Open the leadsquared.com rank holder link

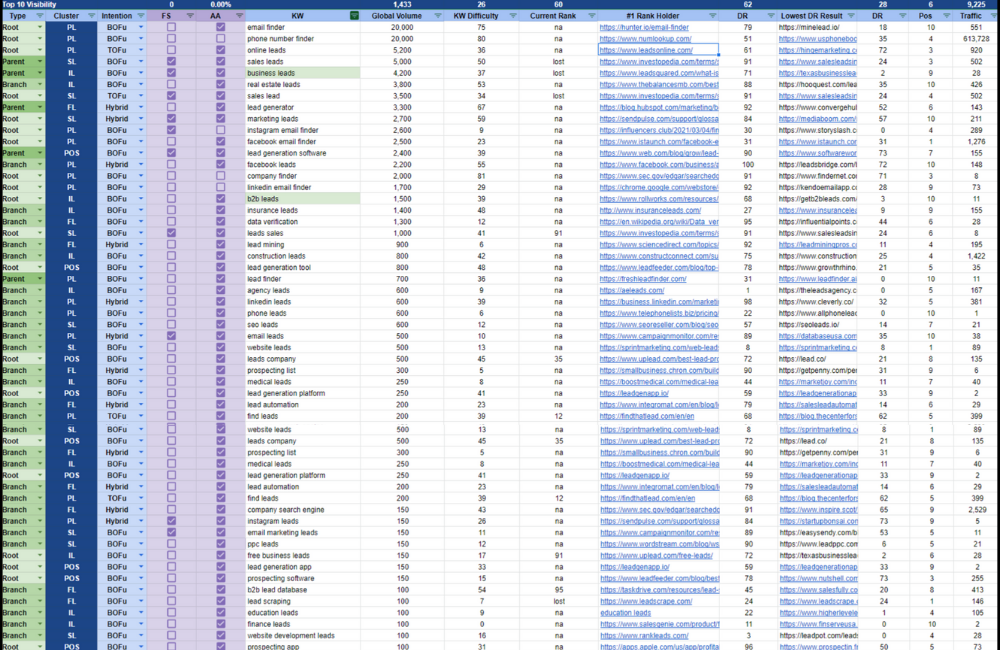click(x=659, y=73)
